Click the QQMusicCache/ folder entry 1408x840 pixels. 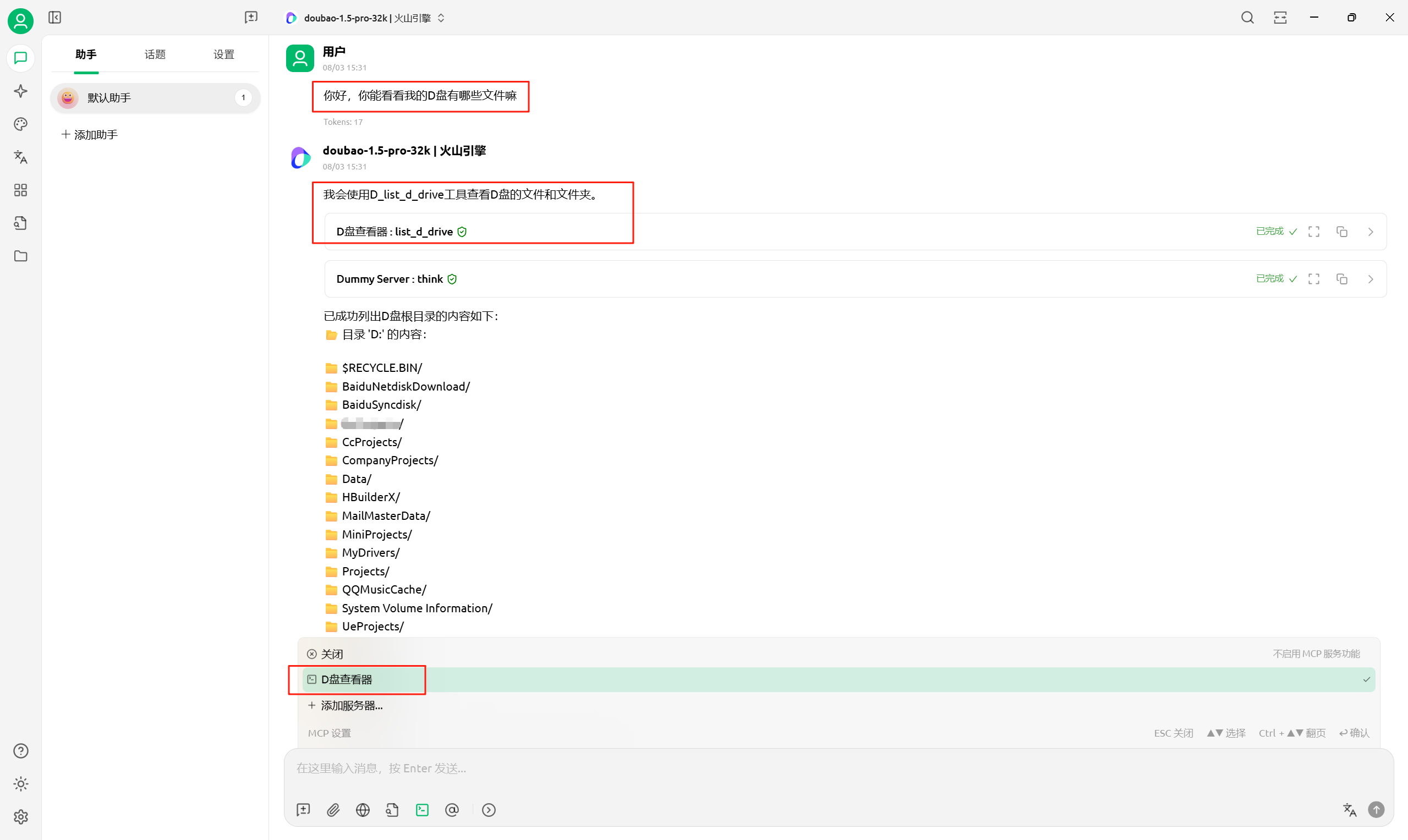[384, 590]
